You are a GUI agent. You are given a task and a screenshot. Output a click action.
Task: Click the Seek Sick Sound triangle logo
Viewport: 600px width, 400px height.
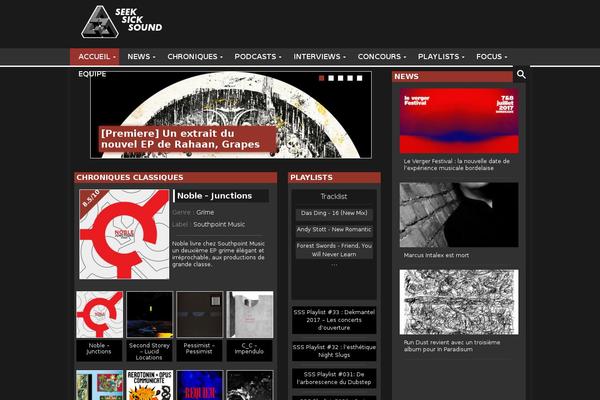point(99,22)
